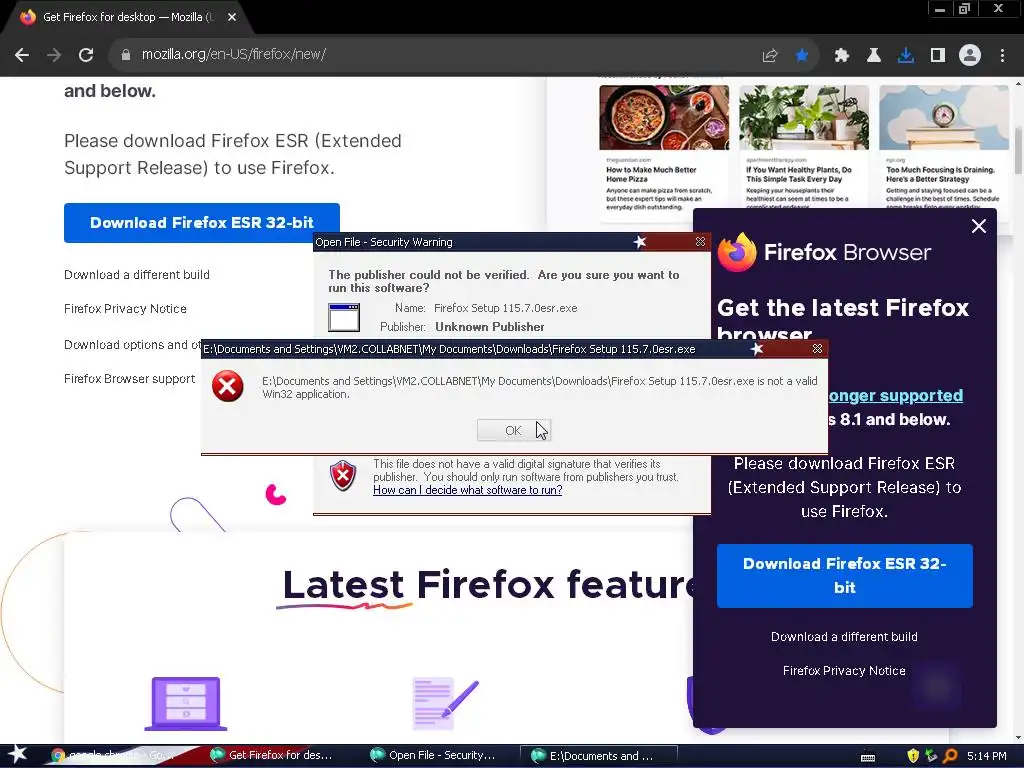1024x768 pixels.
Task: Open How to Make Much Better Pizza thumbnail
Action: click(664, 118)
